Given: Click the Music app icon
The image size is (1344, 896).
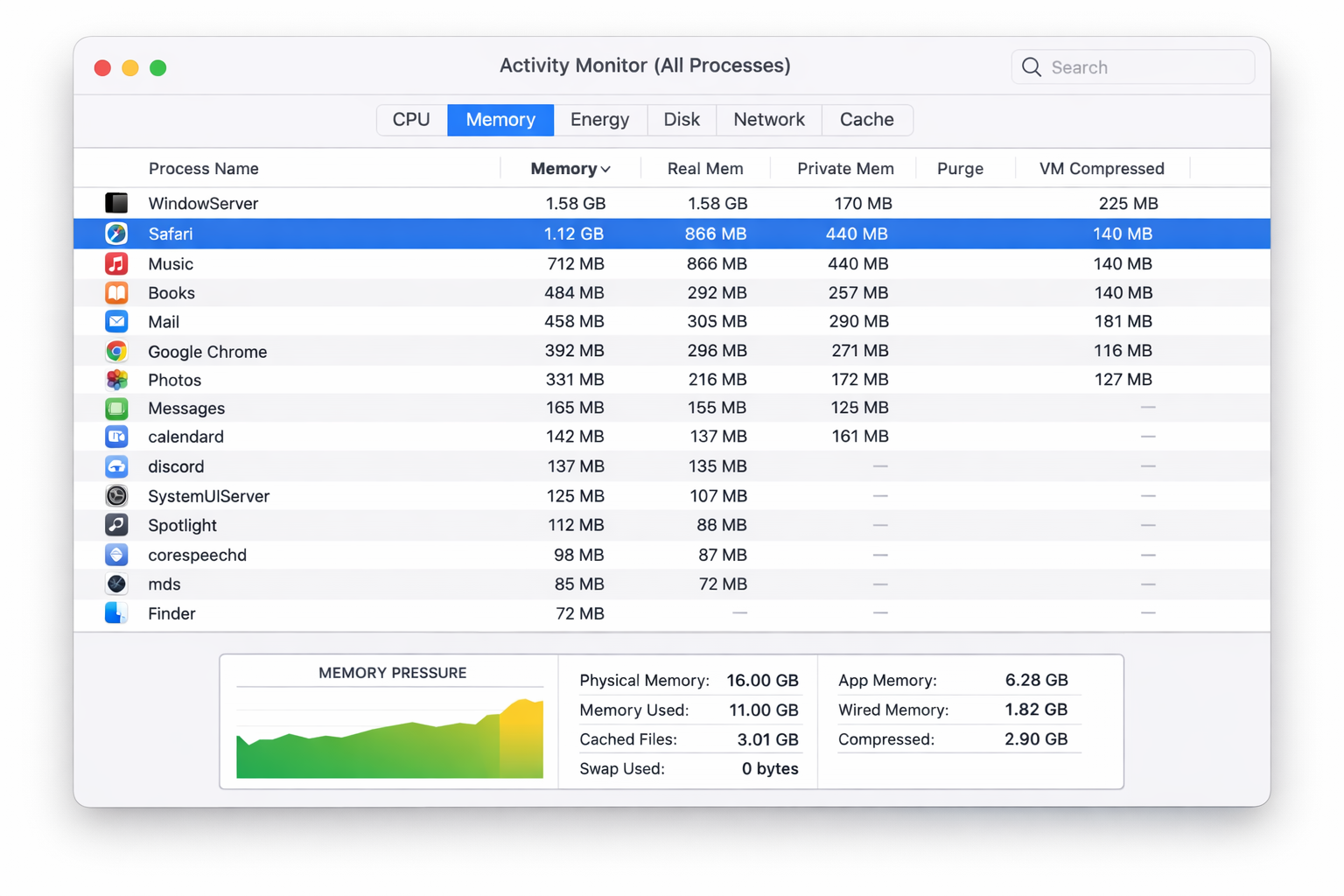Looking at the screenshot, I should click(116, 263).
